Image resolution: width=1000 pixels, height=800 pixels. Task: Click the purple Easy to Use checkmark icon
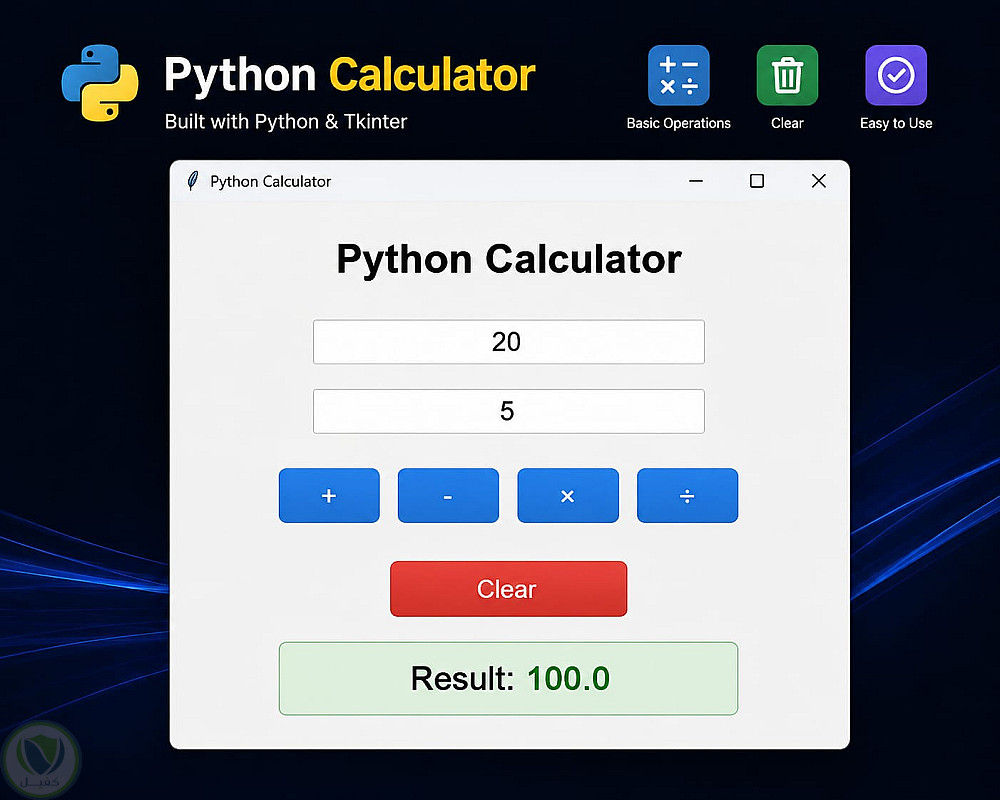[896, 75]
